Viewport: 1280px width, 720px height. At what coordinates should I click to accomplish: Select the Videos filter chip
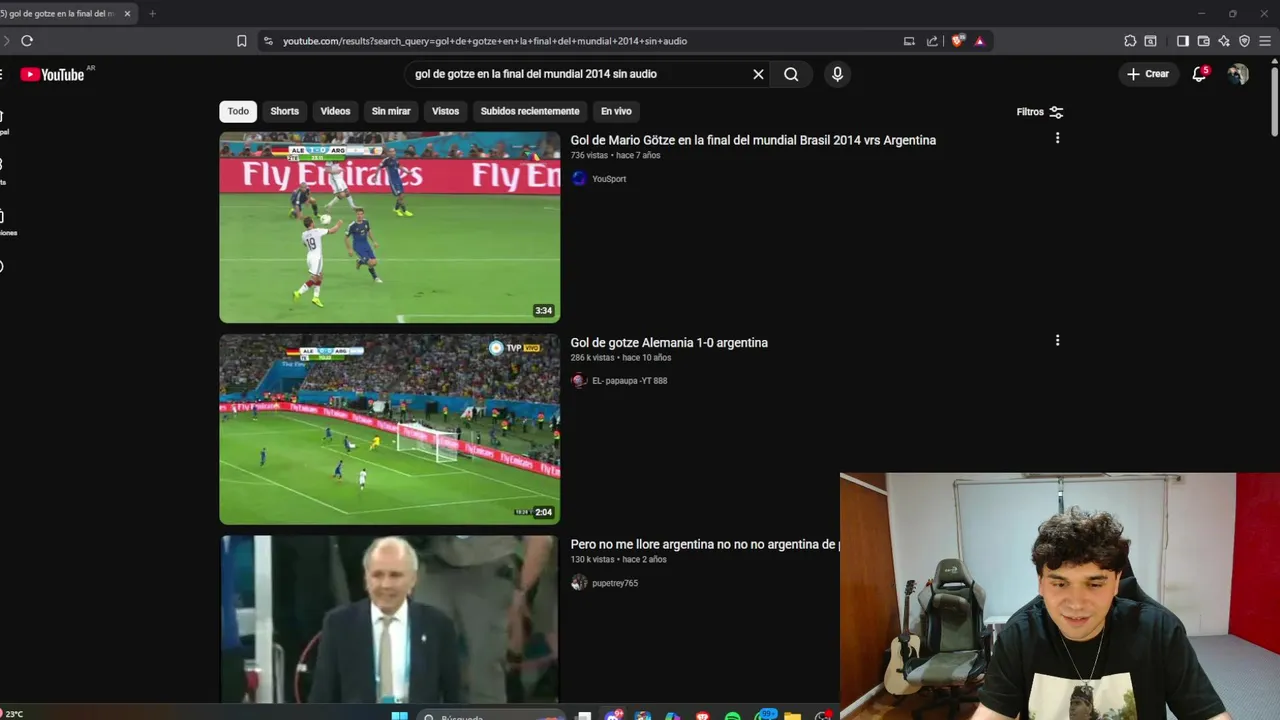(x=335, y=111)
